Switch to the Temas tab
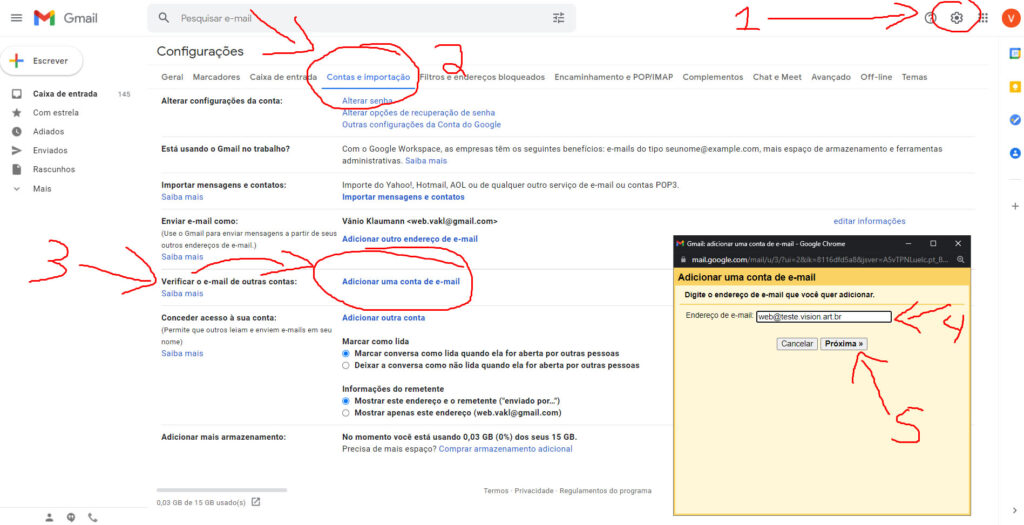This screenshot has height=525, width=1024. pyautogui.click(x=914, y=77)
